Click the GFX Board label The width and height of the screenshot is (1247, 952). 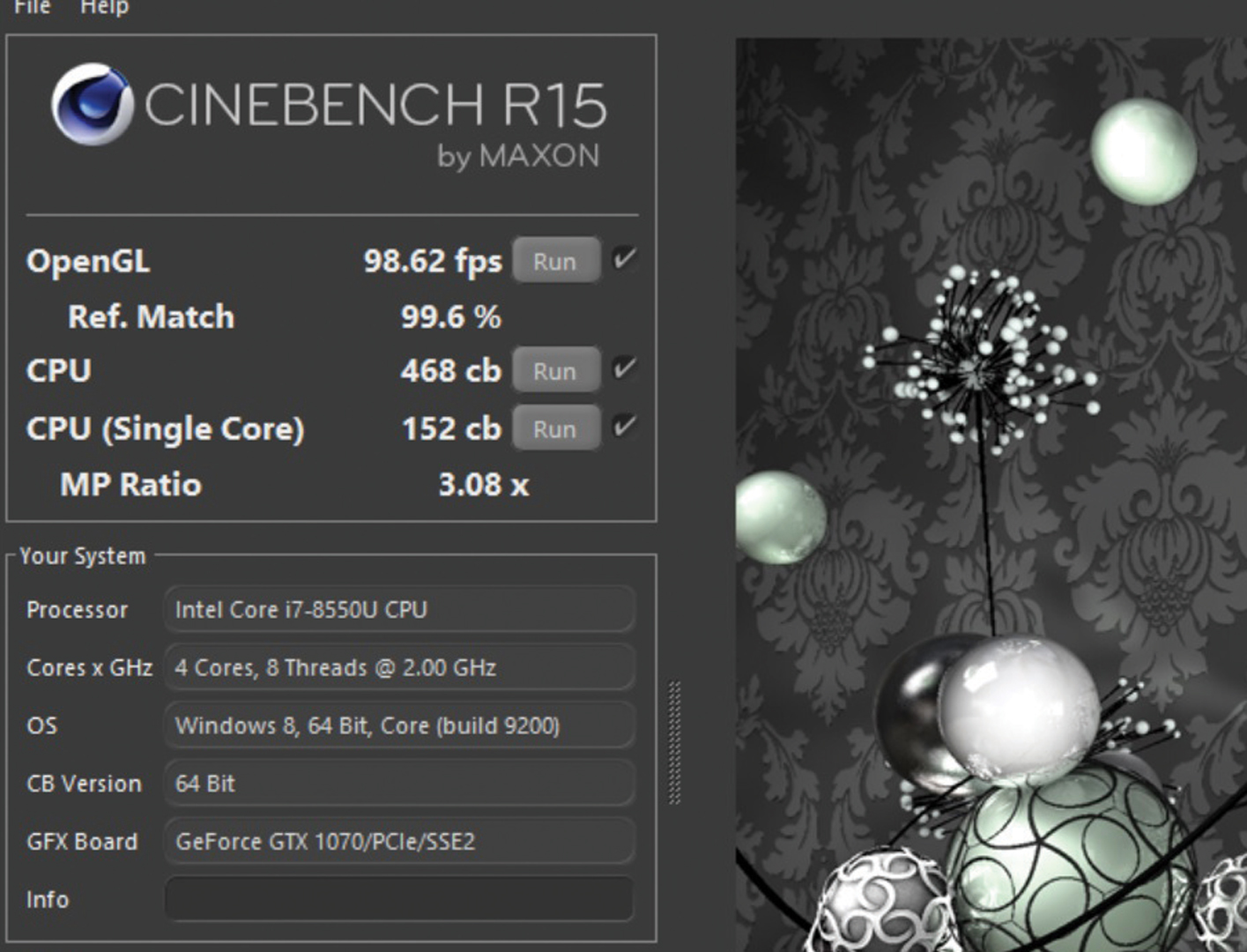82,842
